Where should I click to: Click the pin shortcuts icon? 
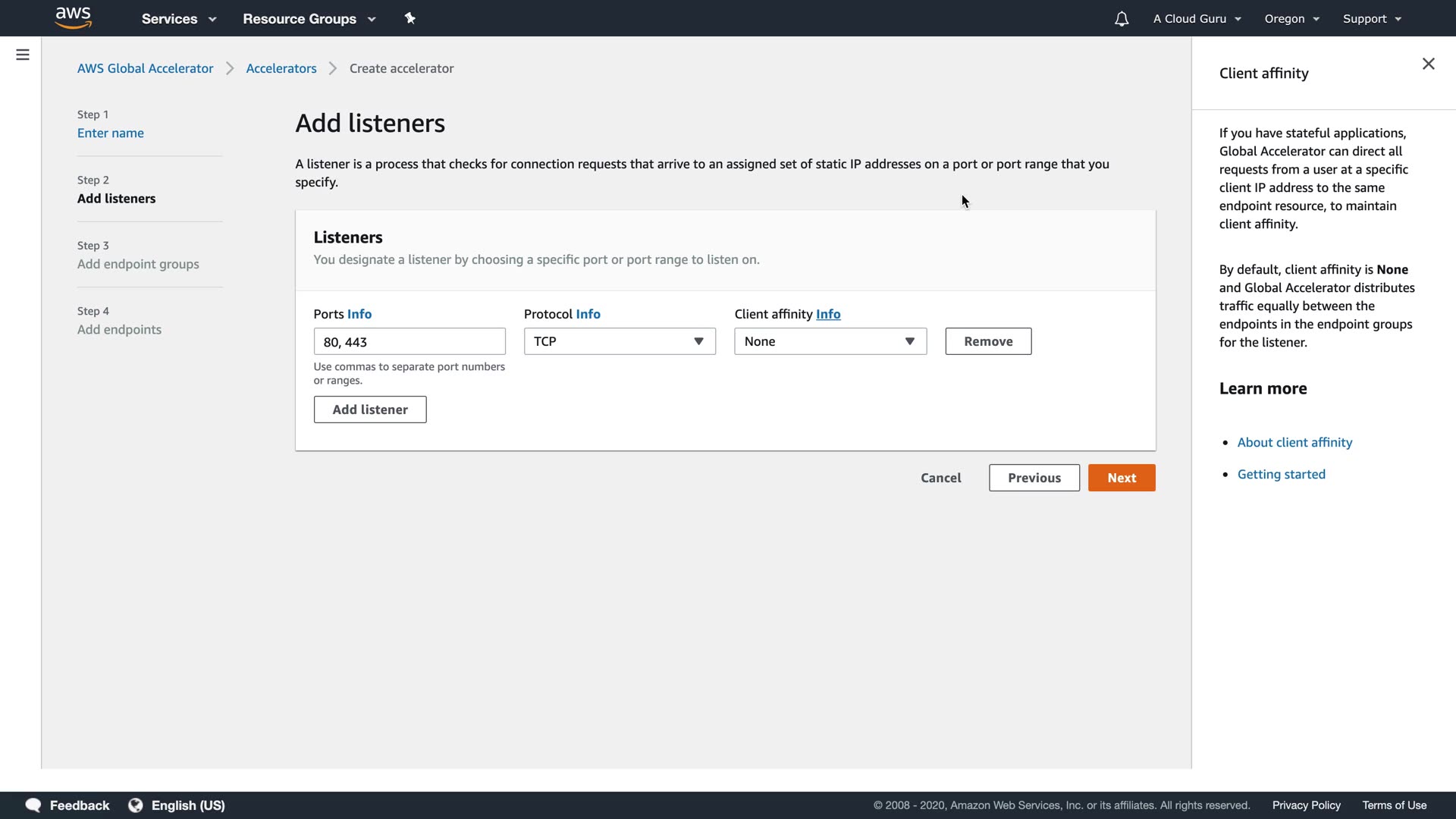(410, 18)
